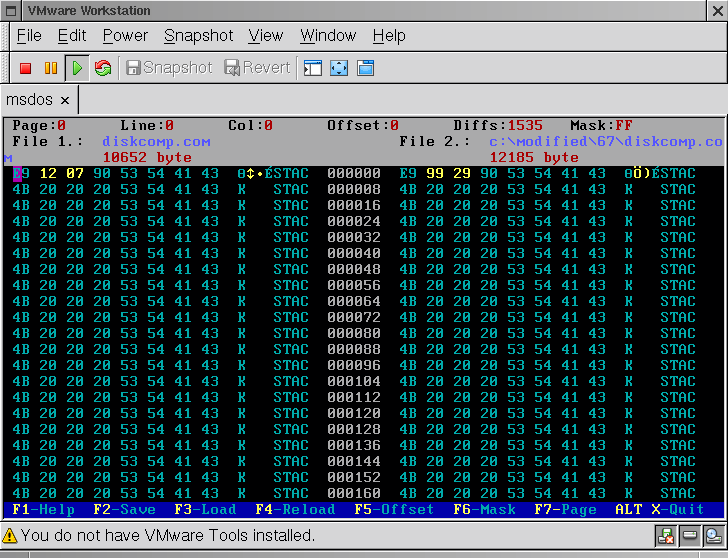This screenshot has height=558, width=728.
Task: Click the network adapter status icon with the red x
Action: [666, 536]
